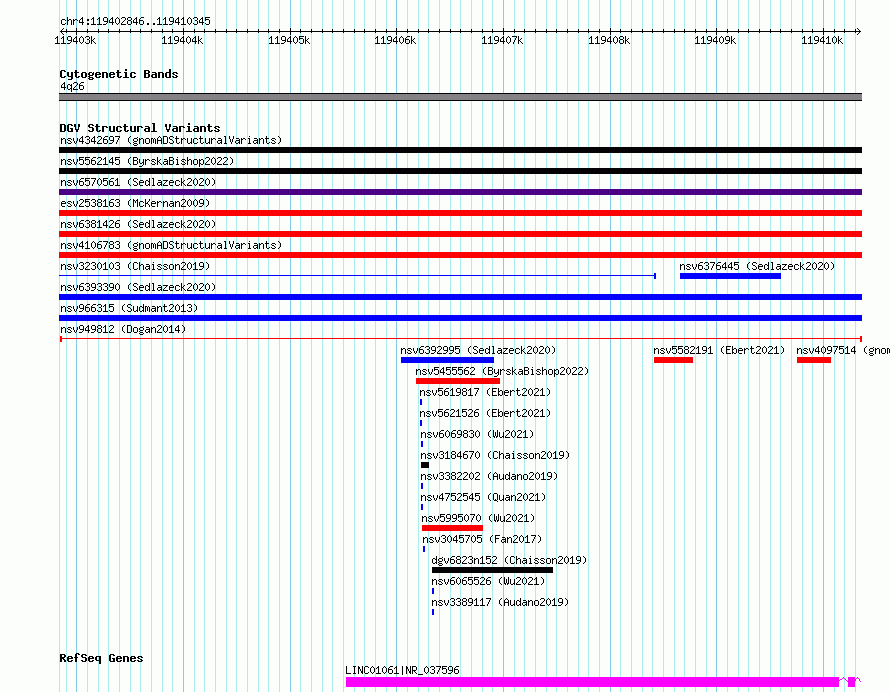Image resolution: width=890 pixels, height=692 pixels.
Task: Click nsv3045705 (Fan2017) label
Action: (x=482, y=539)
